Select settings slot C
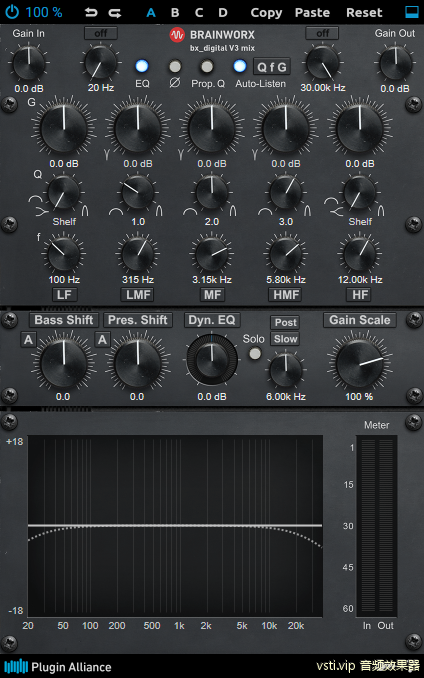The height and width of the screenshot is (678, 424). [x=199, y=13]
